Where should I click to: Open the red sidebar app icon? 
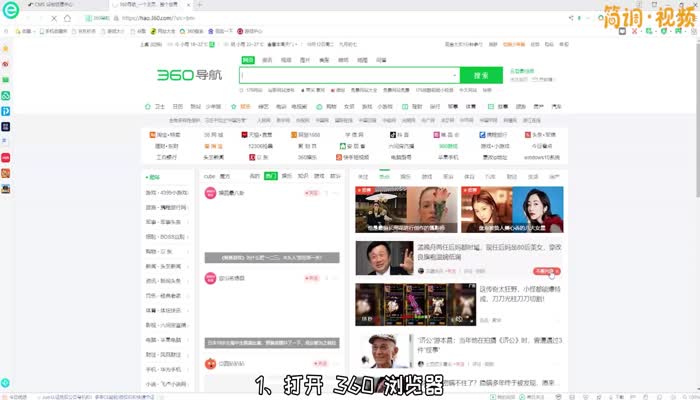point(5,158)
